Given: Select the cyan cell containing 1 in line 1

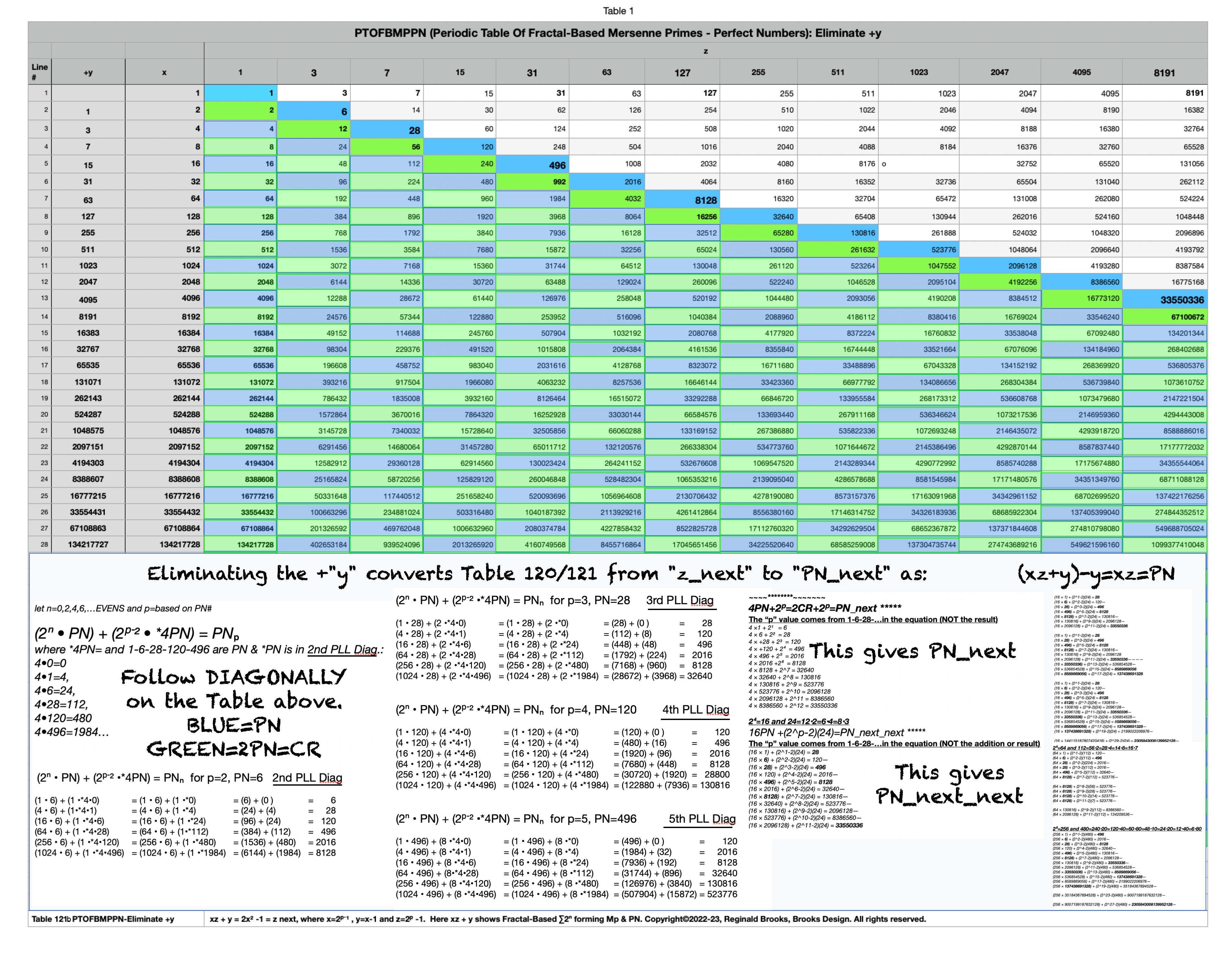Looking at the screenshot, I should [241, 93].
